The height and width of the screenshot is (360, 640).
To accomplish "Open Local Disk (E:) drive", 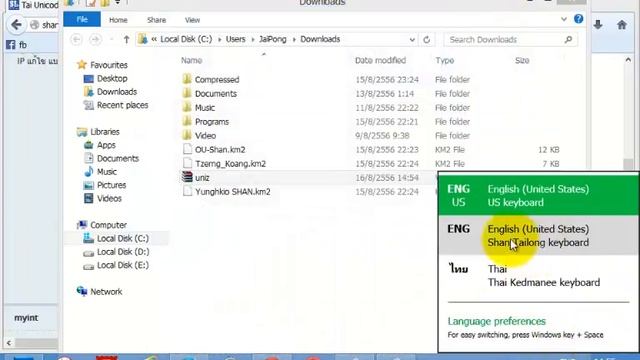I will coord(122,265).
